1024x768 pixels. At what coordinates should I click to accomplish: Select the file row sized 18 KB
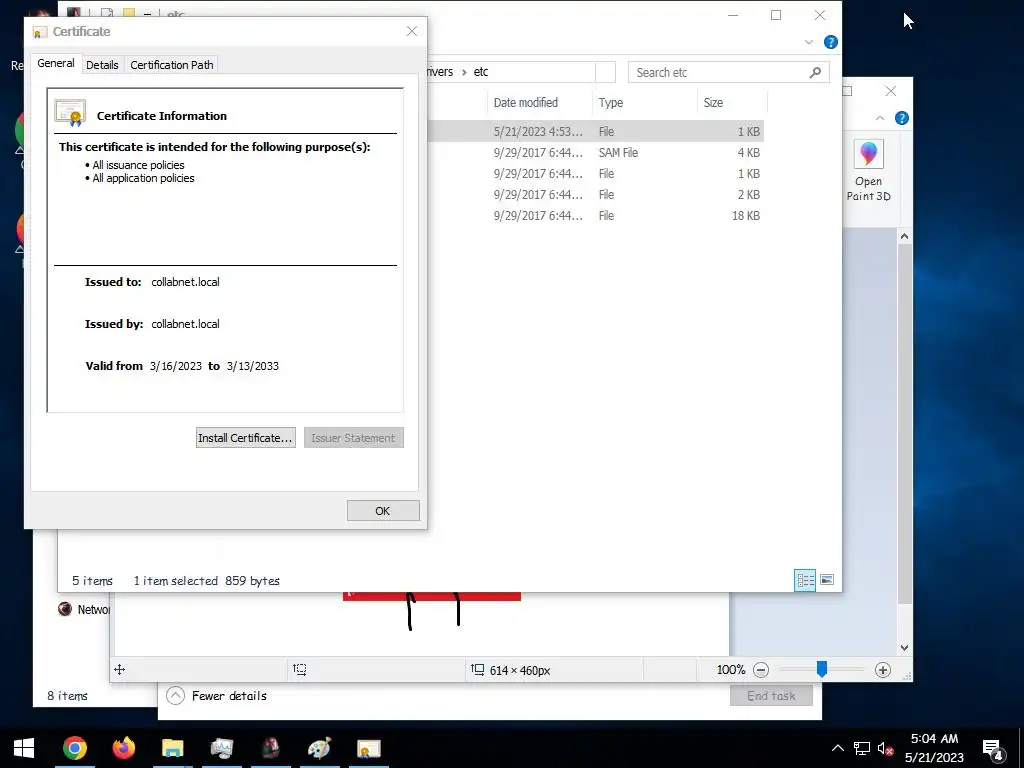pos(594,216)
